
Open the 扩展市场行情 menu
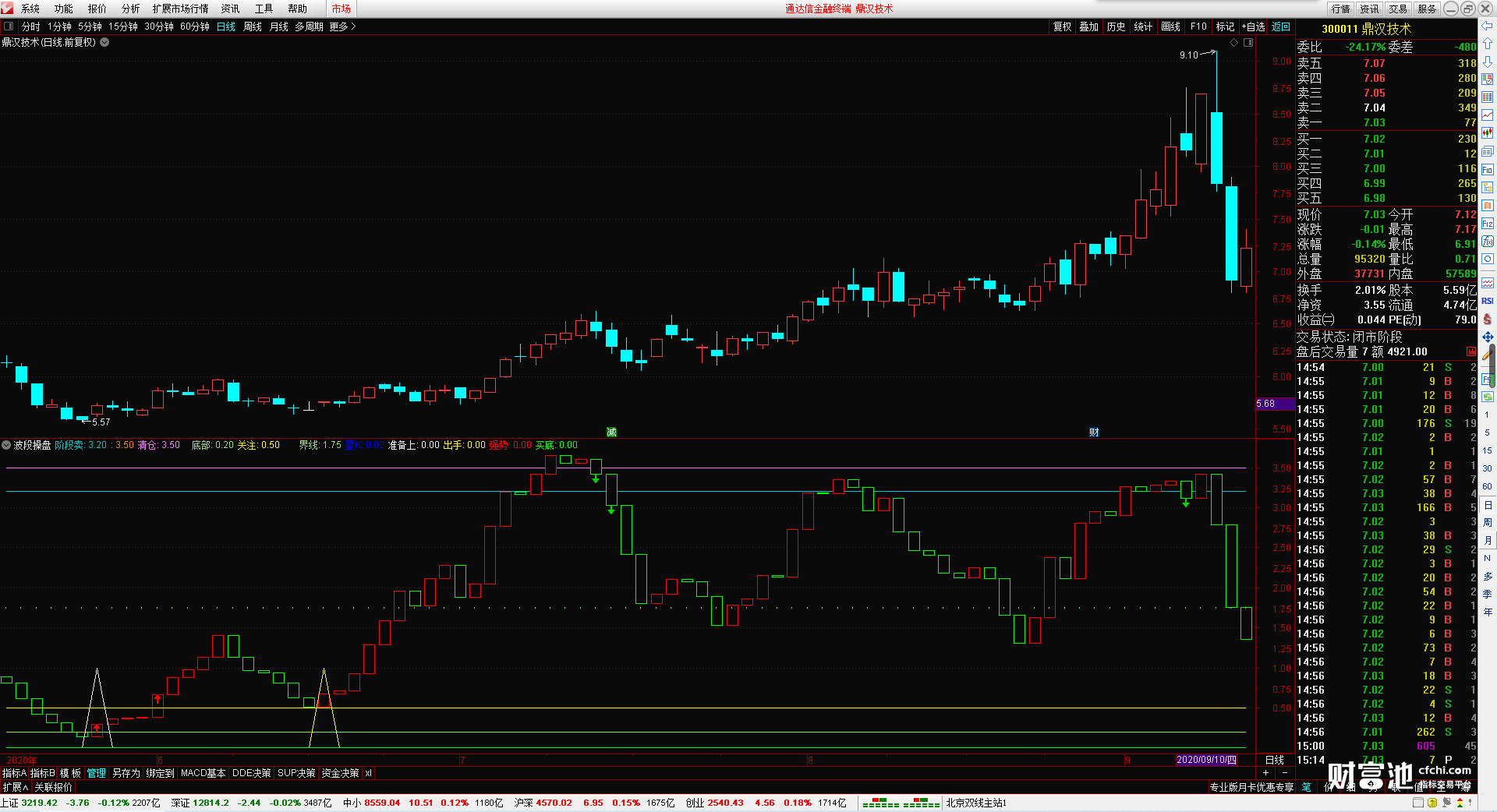coord(180,9)
